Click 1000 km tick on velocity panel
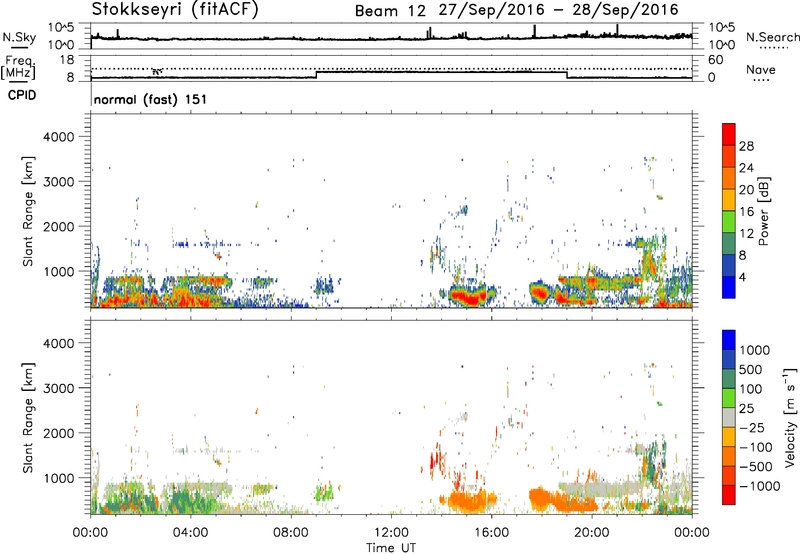 (x=58, y=478)
